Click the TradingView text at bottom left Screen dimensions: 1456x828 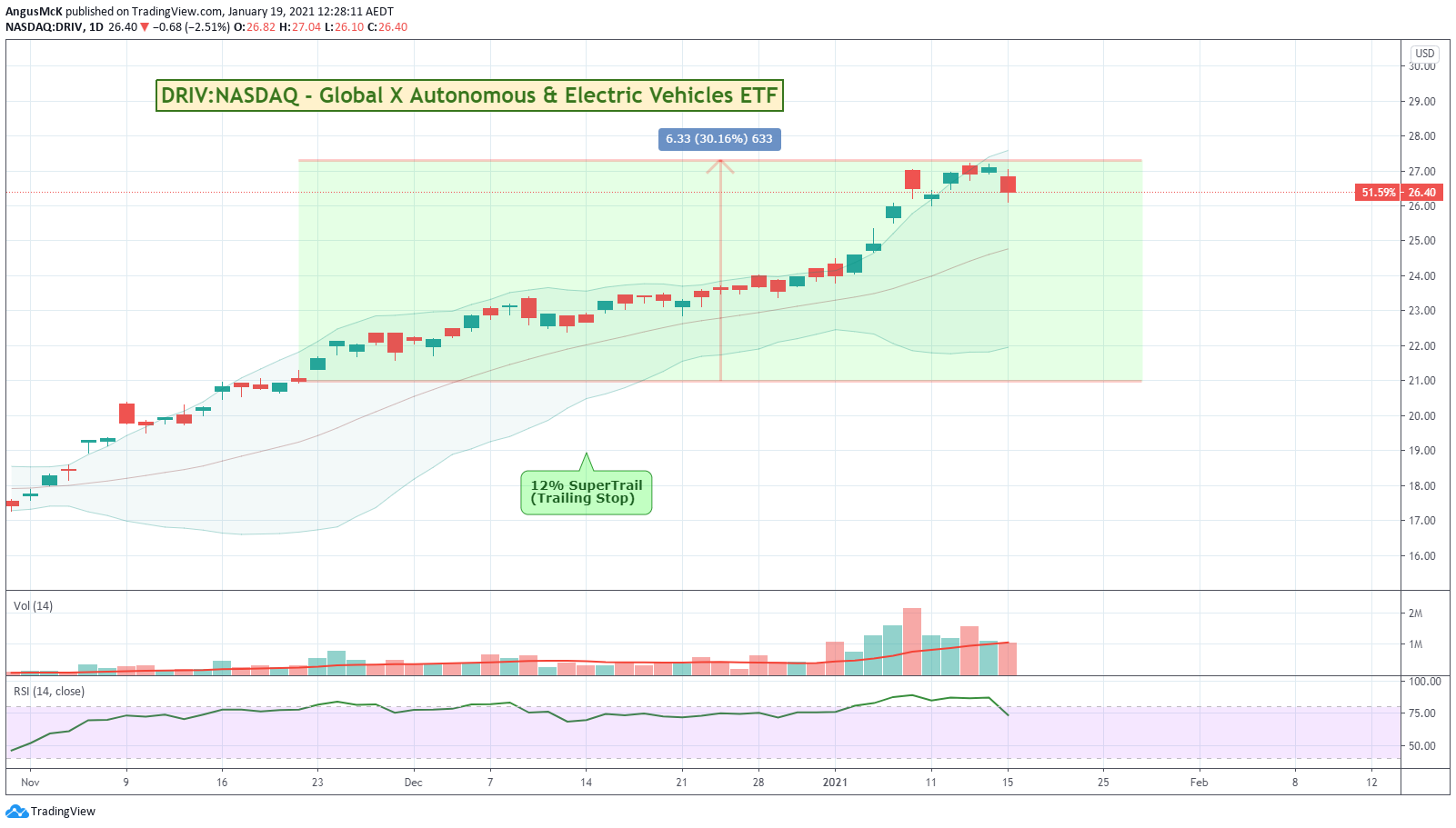click(63, 812)
